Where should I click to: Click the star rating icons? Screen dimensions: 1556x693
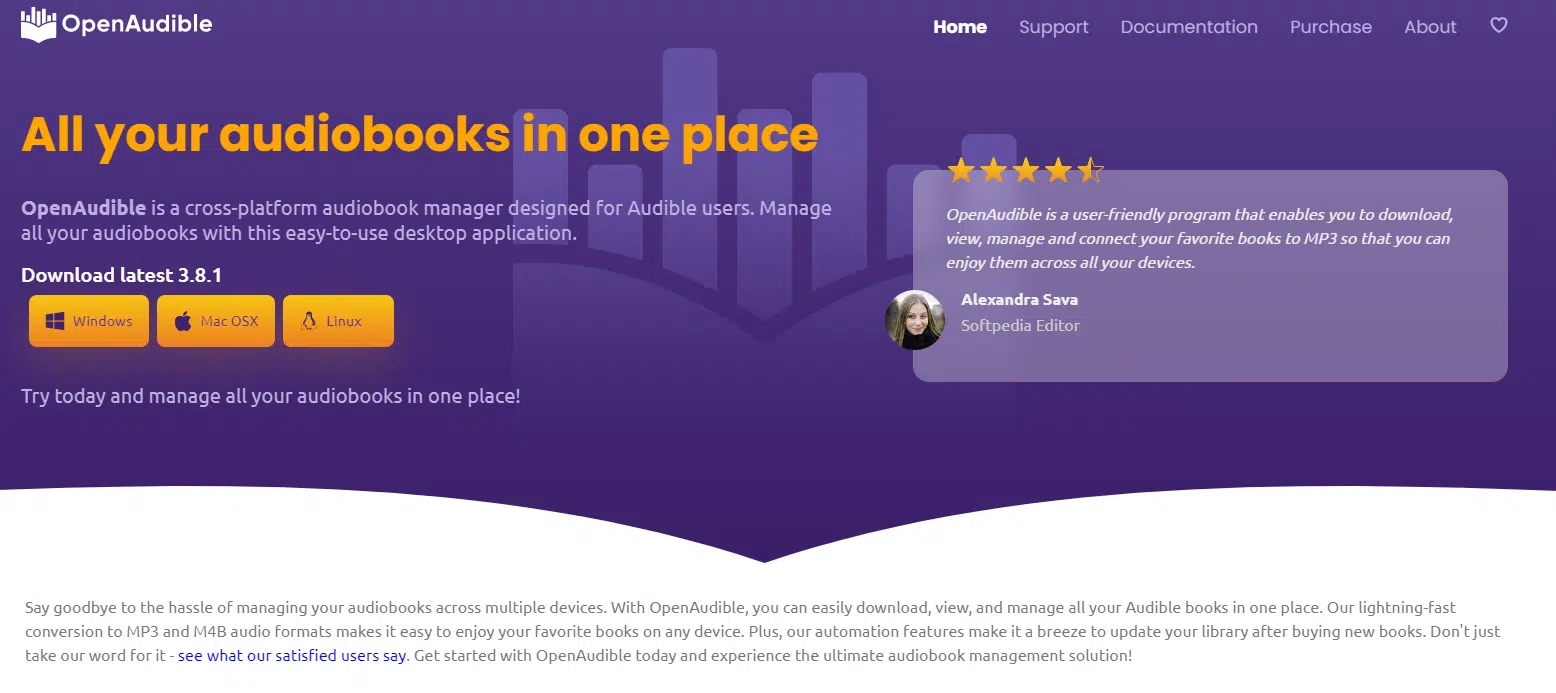coord(1025,171)
